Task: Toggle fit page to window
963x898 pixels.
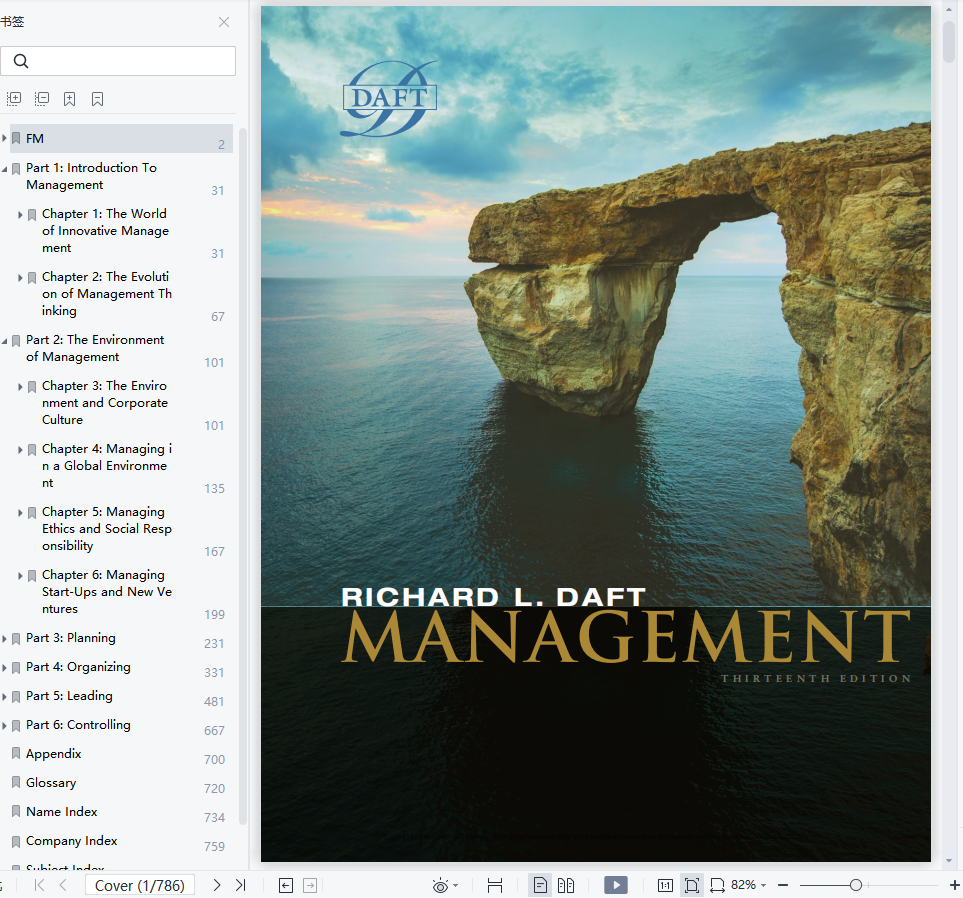Action: coord(692,885)
